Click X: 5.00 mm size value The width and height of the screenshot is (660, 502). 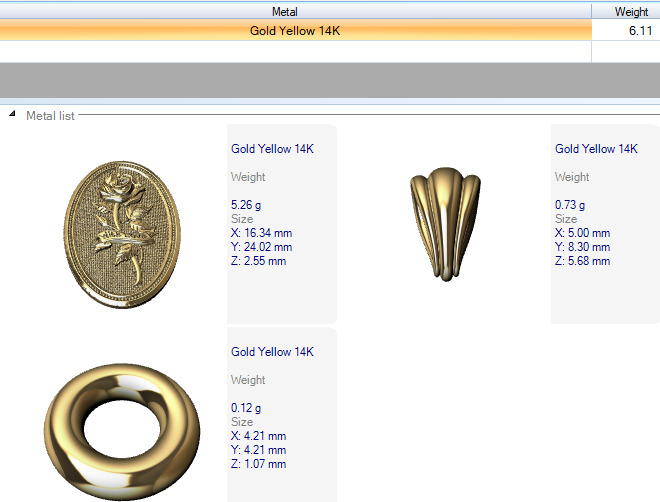point(583,233)
